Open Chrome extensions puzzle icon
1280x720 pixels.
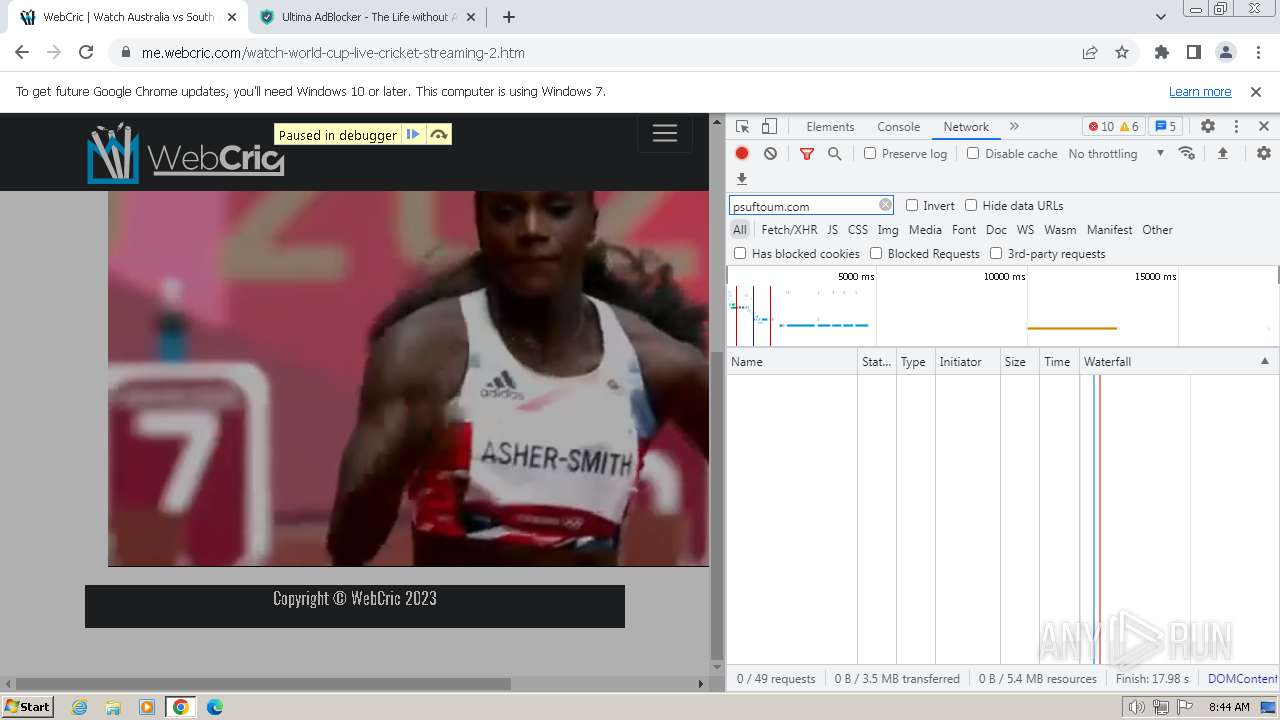[1161, 53]
